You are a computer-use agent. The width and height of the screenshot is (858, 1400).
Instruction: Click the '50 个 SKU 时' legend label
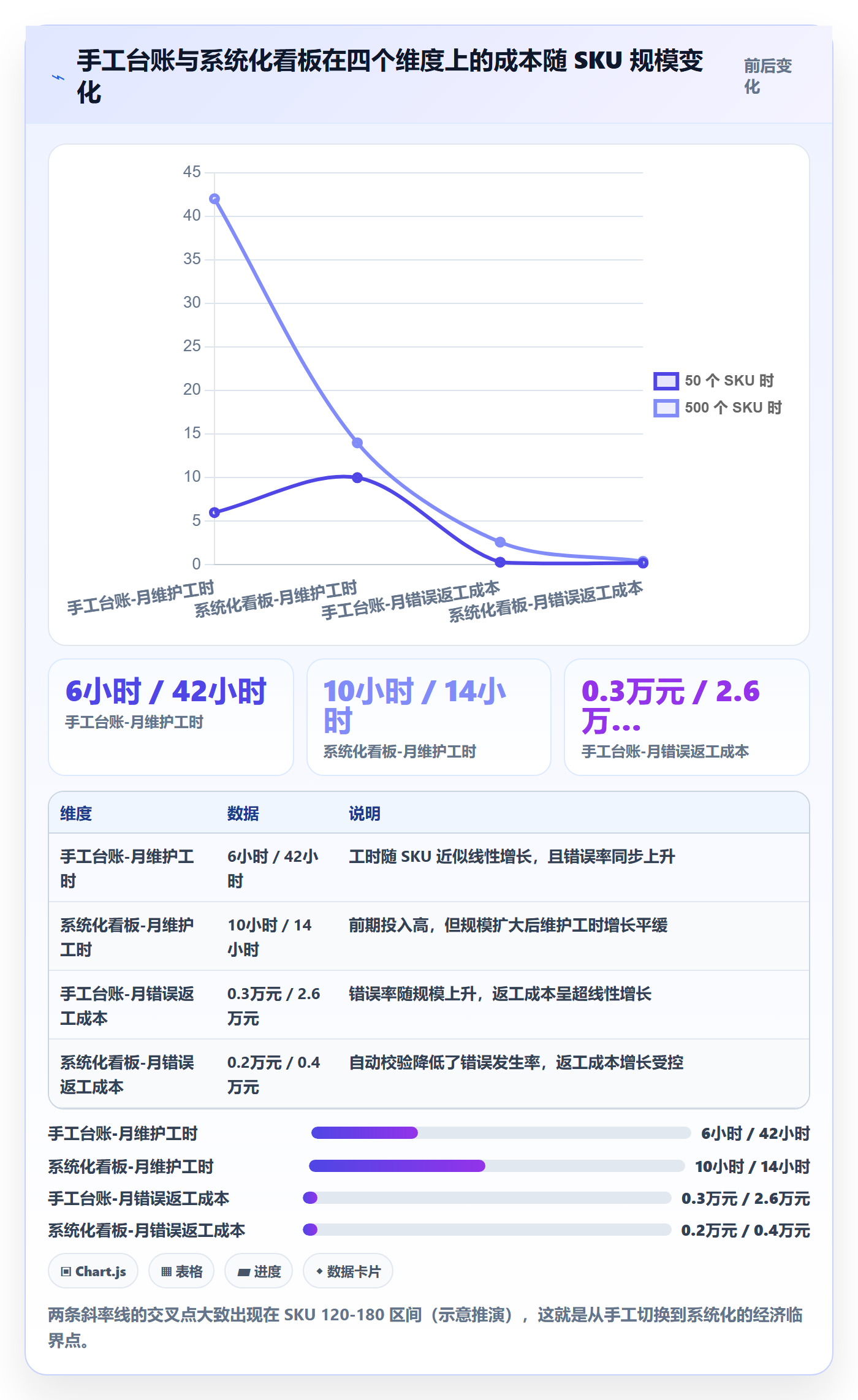pos(729,381)
